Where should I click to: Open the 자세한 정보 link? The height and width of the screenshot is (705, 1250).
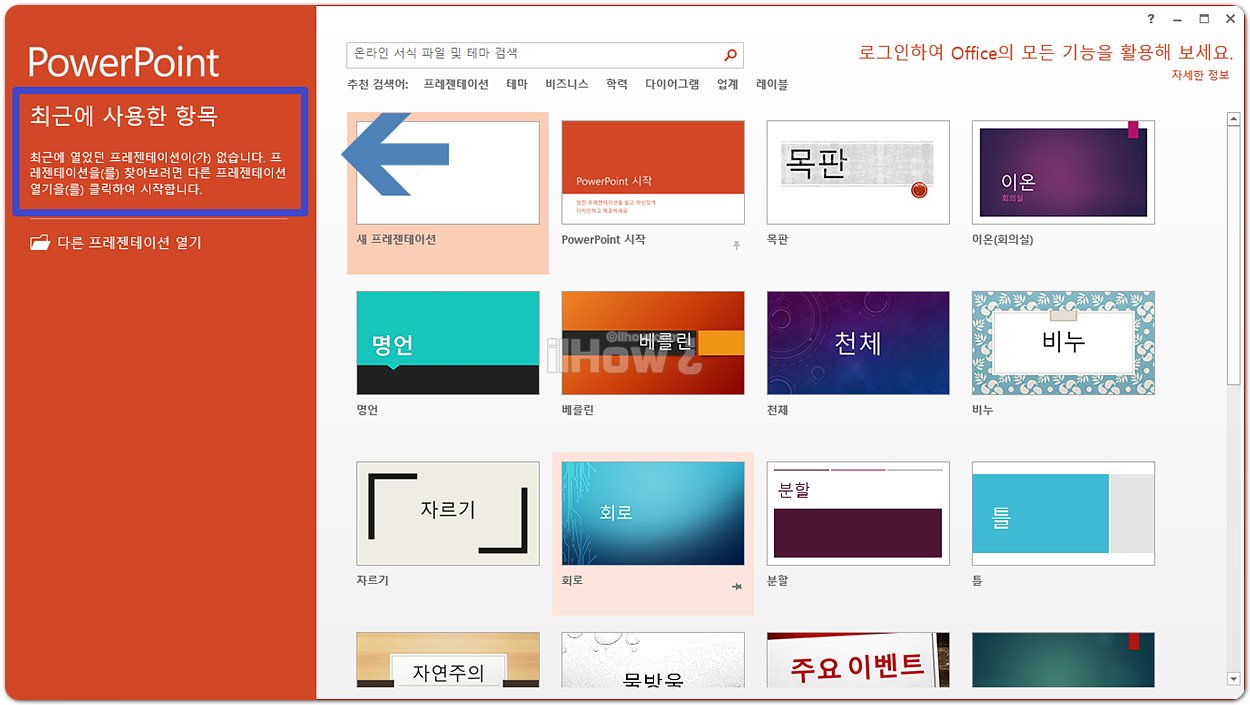1200,75
